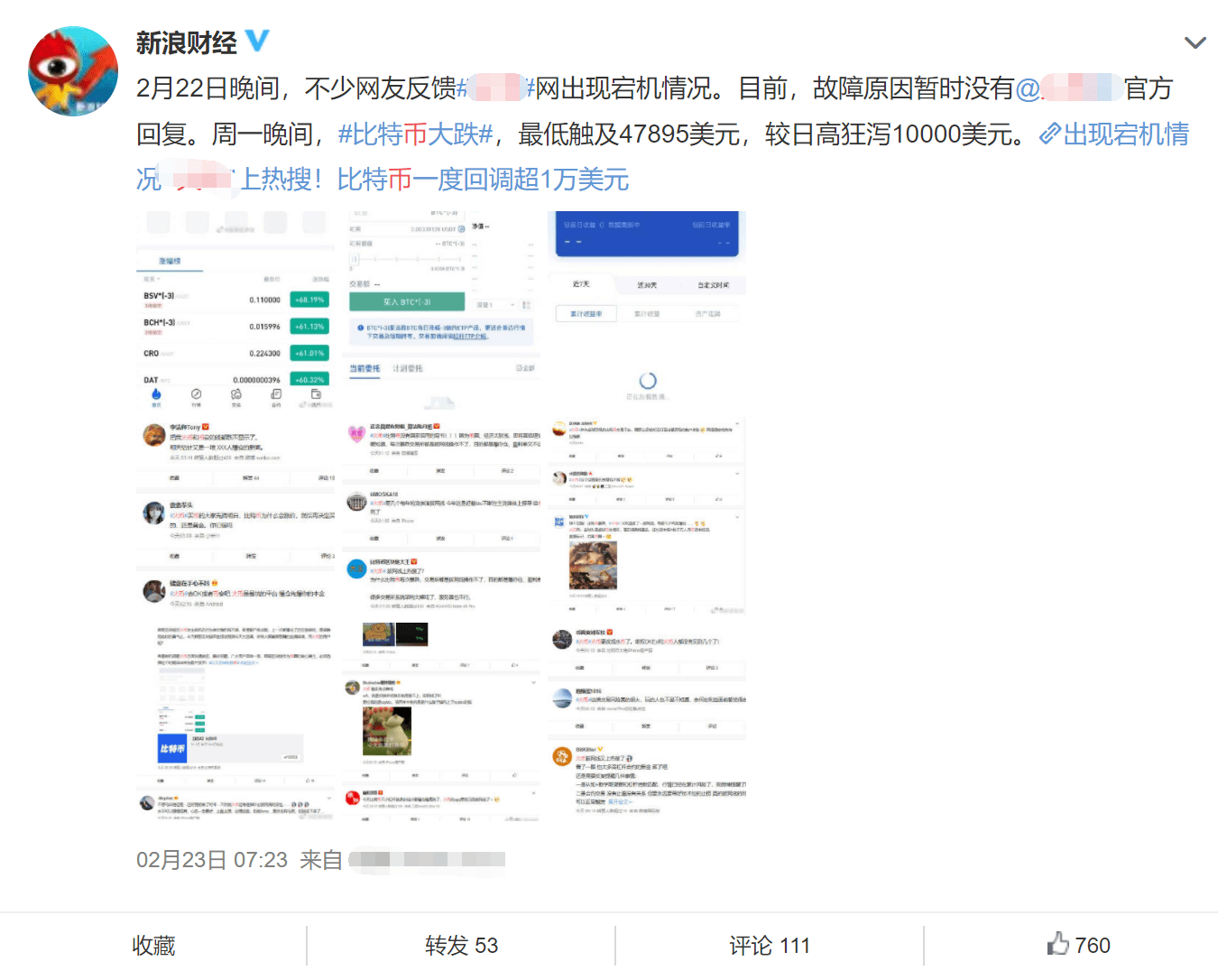Open the 新浪财经 profile avatar
Viewport: 1218px width, 980px height.
pos(73,71)
